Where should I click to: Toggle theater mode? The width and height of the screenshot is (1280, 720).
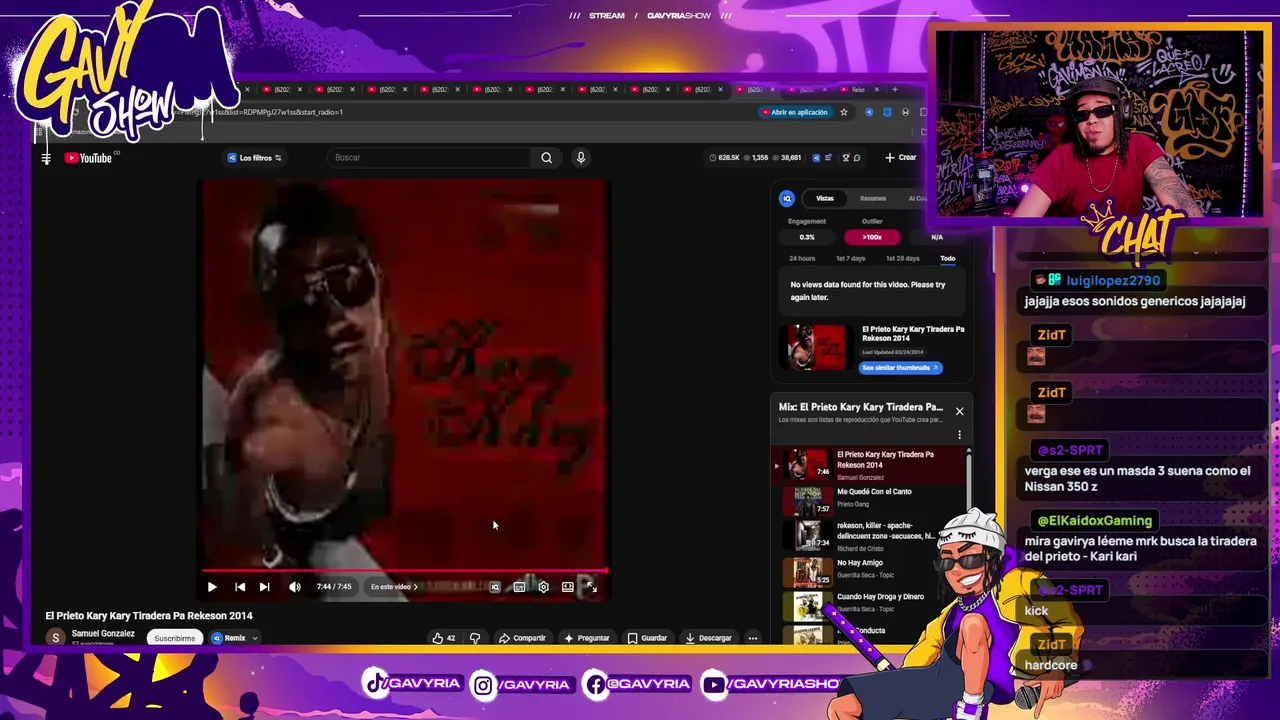pyautogui.click(x=567, y=587)
